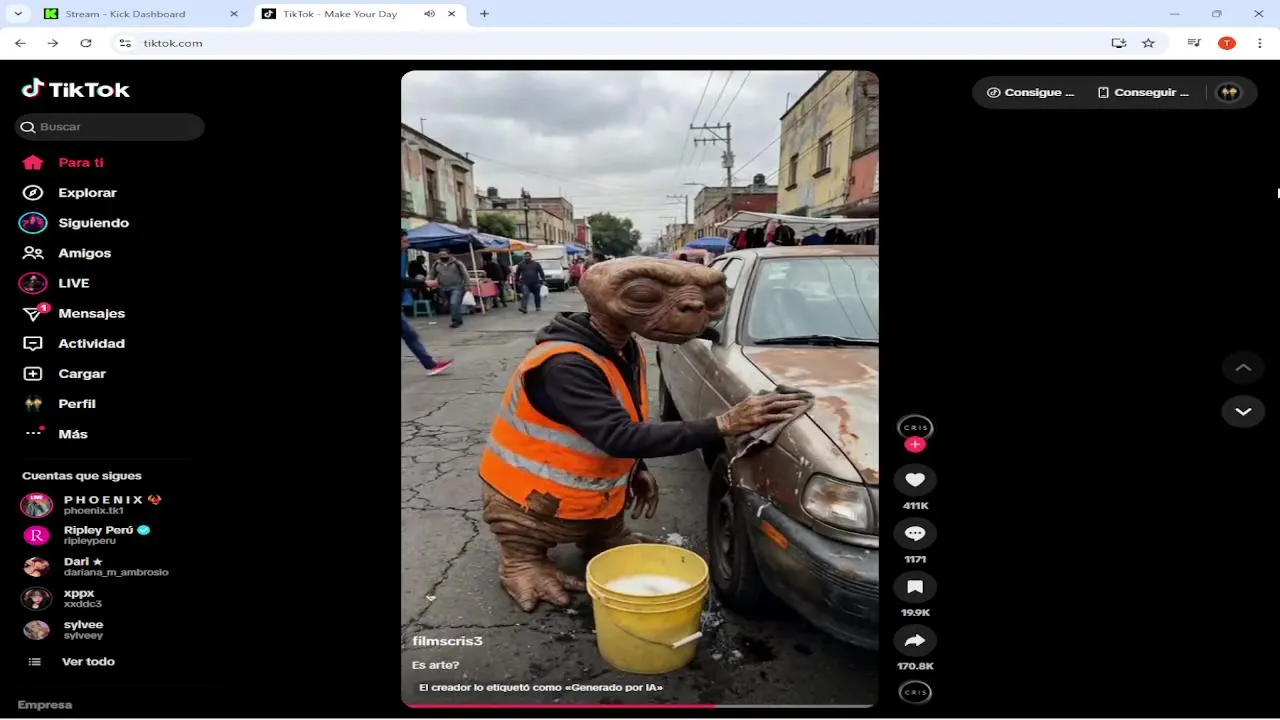Go to previous video with up chevron
The width and height of the screenshot is (1280, 720).
(1243, 367)
